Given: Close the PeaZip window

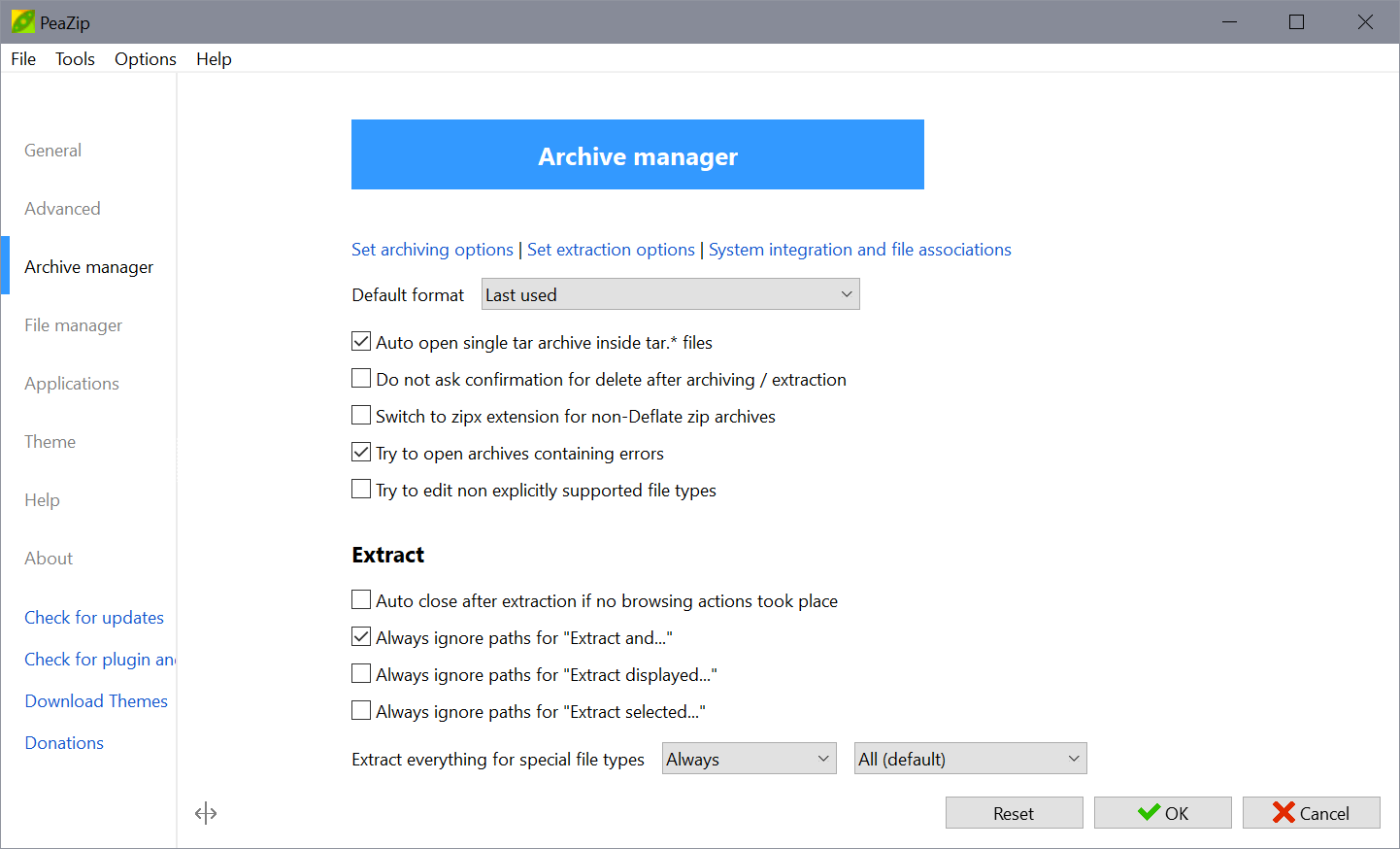Looking at the screenshot, I should pyautogui.click(x=1365, y=21).
